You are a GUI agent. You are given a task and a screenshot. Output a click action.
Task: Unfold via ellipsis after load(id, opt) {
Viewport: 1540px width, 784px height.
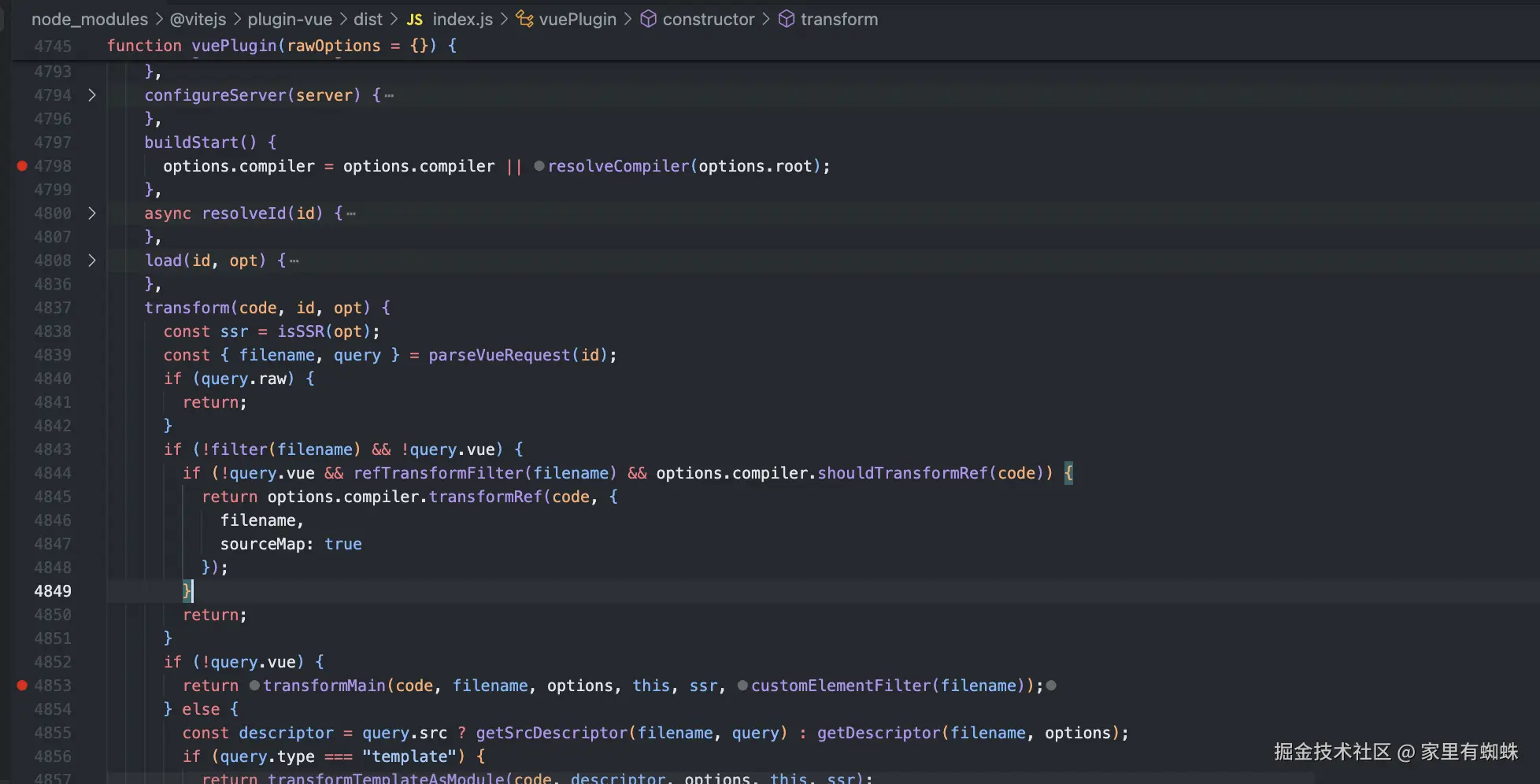tap(294, 261)
